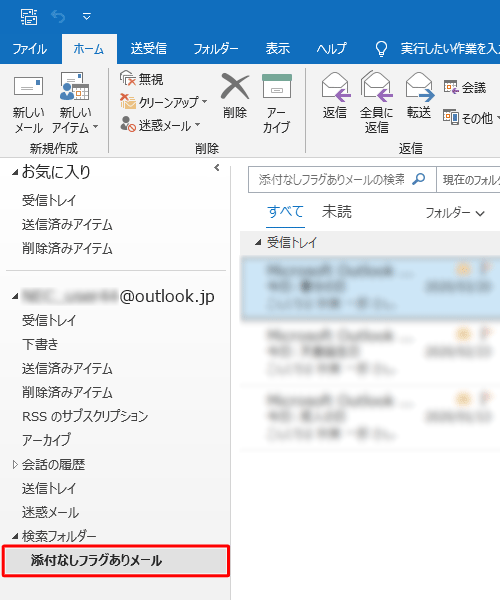The image size is (500, 600).
Task: Select 削除済みアイテム under お気に入り
Action: point(67,249)
